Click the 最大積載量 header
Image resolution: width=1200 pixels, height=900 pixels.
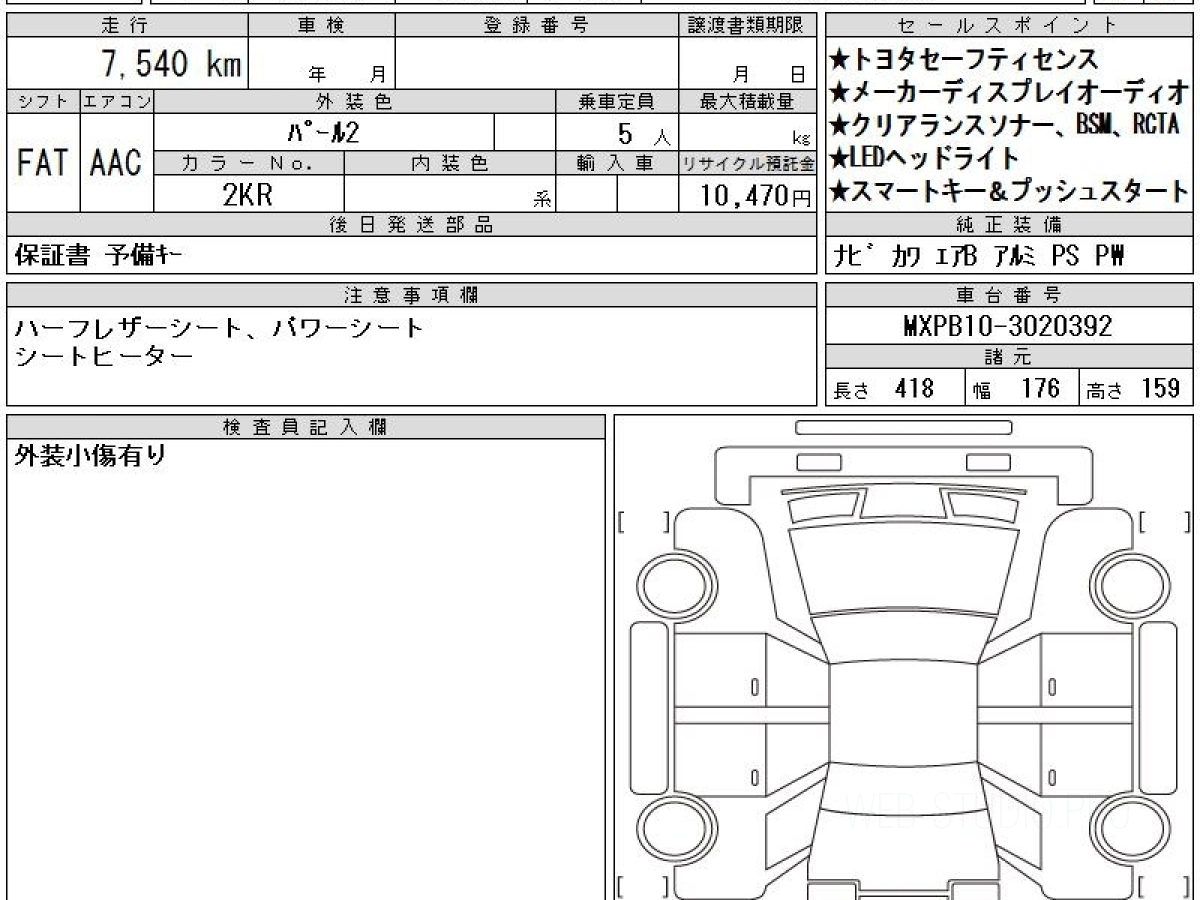(748, 101)
